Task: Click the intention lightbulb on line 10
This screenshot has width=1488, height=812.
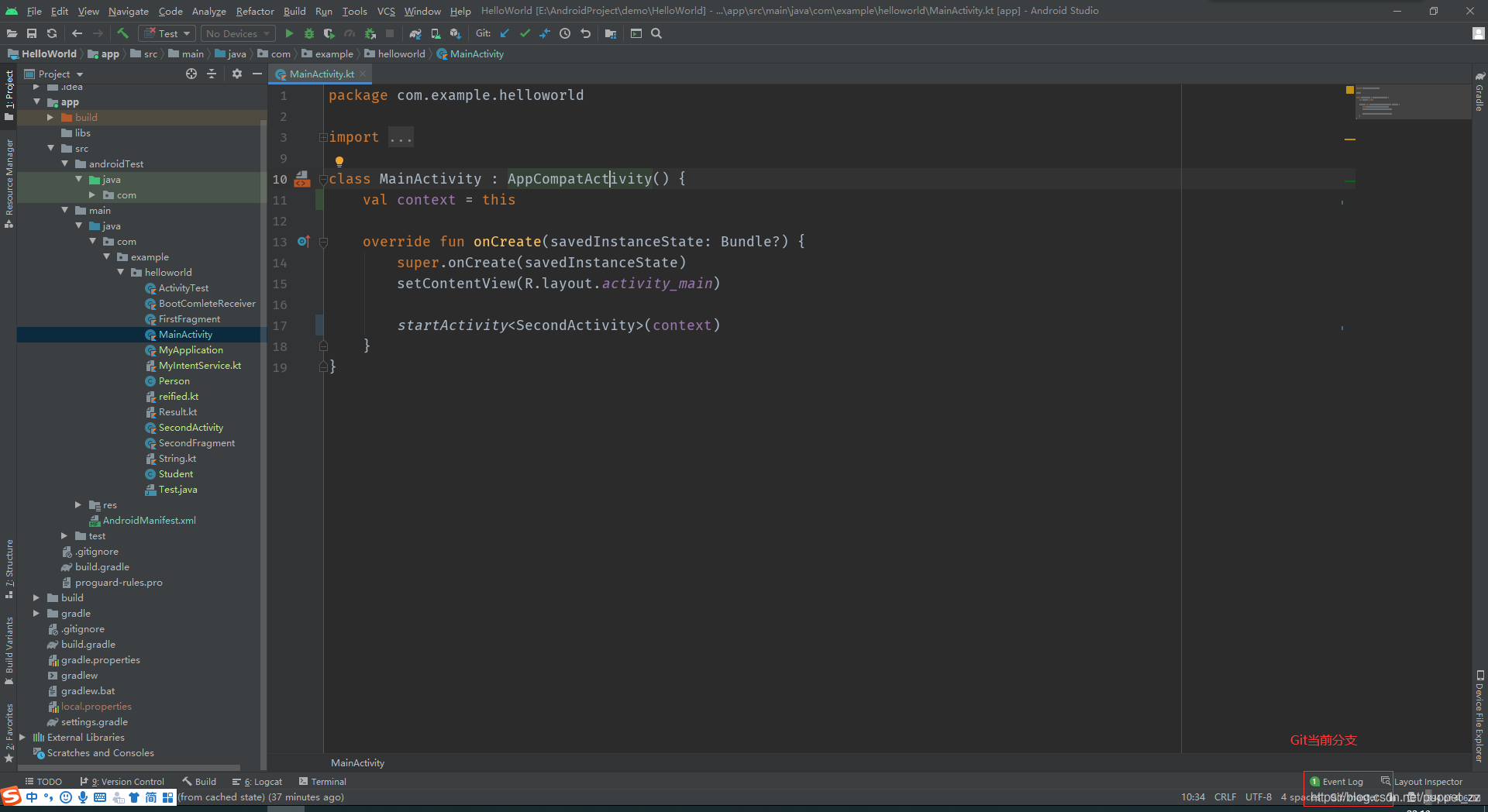Action: coord(339,161)
